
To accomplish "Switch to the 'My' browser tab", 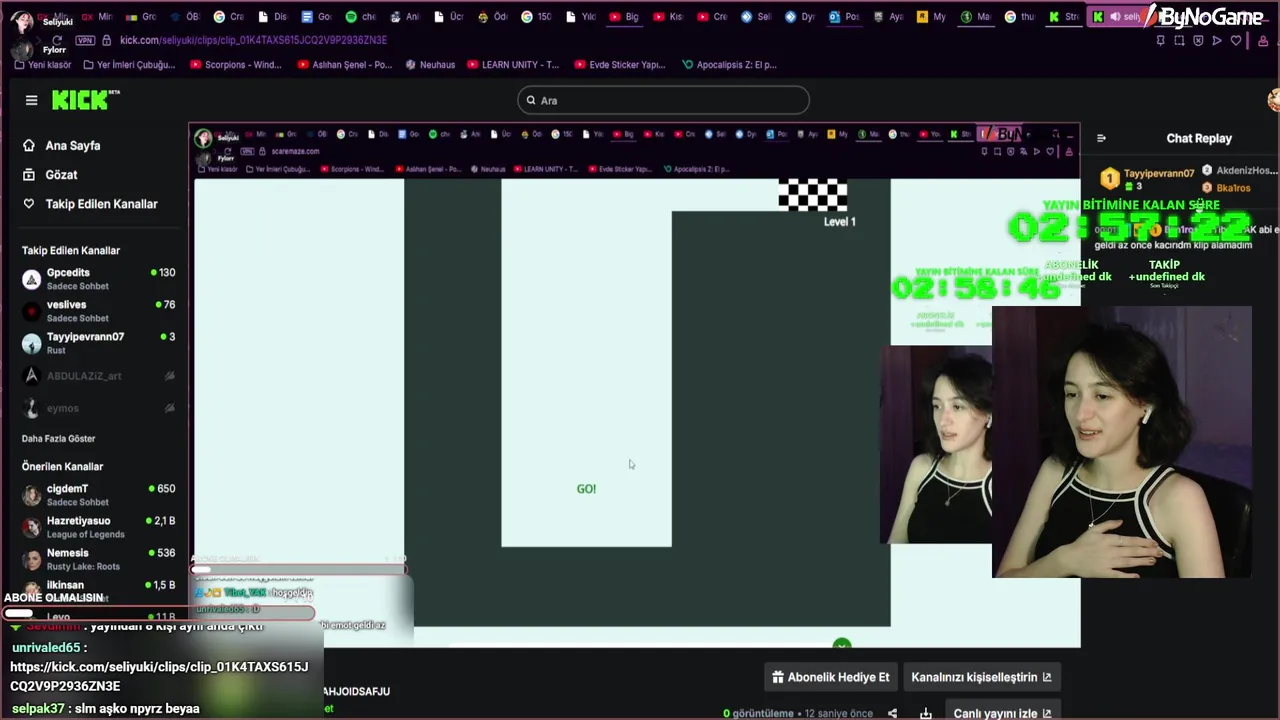I will [x=931, y=17].
